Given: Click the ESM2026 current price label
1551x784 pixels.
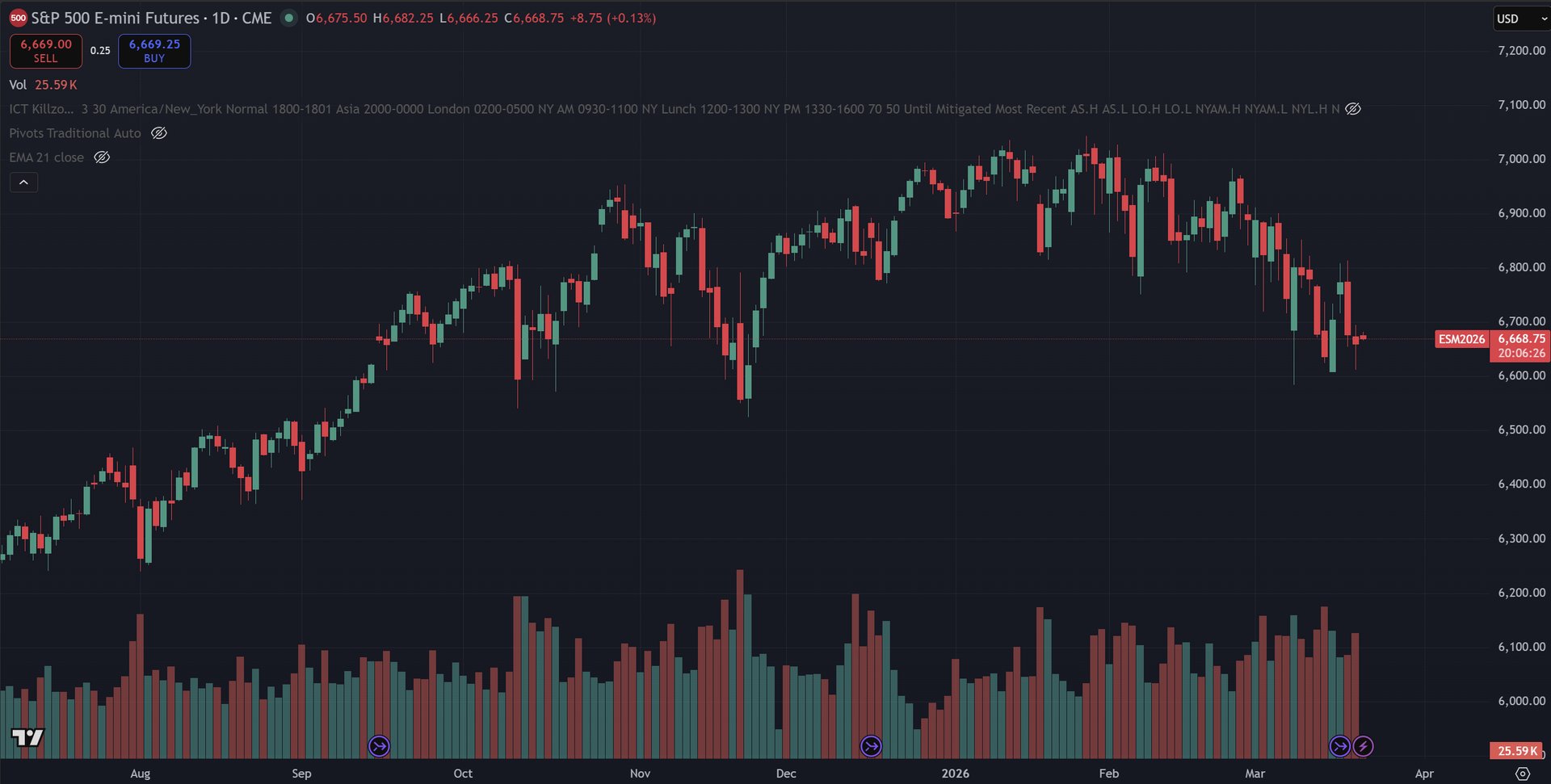Looking at the screenshot, I should tap(1461, 339).
